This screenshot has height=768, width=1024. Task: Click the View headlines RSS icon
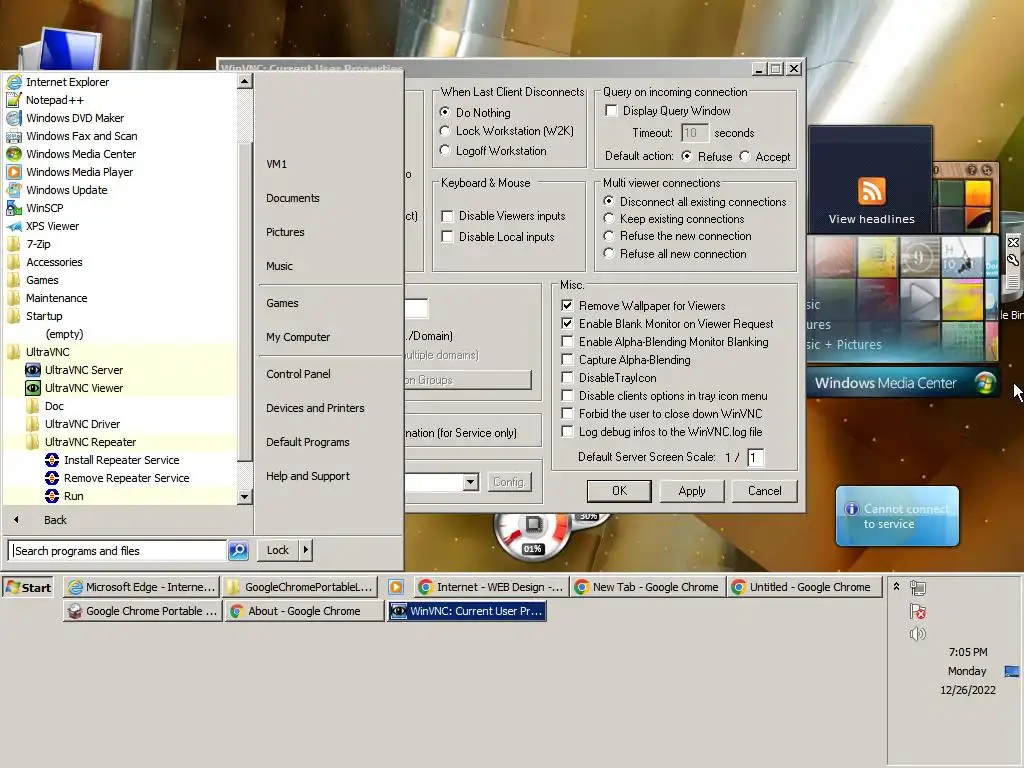tap(872, 191)
